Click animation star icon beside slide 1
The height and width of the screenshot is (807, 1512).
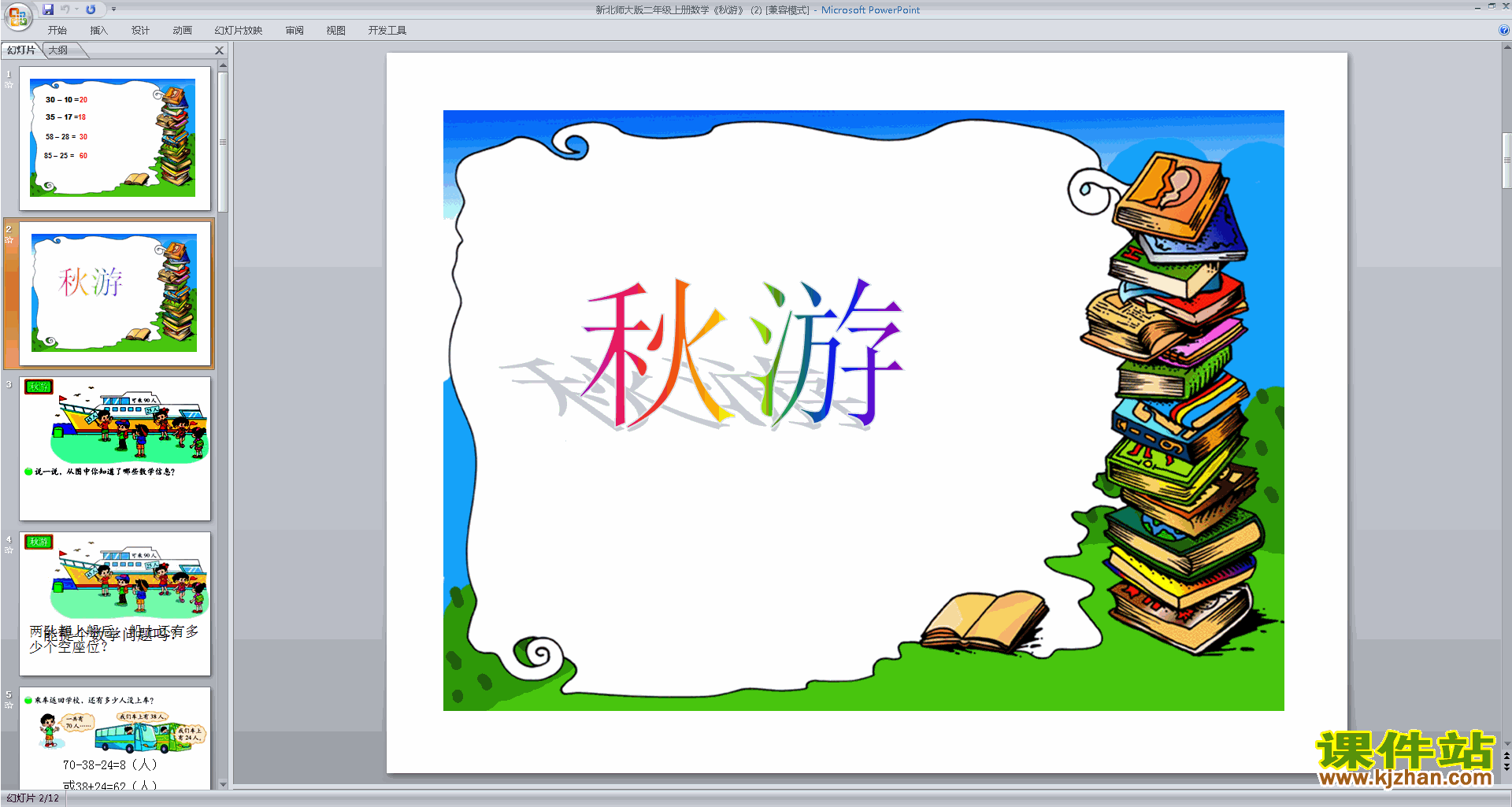tap(9, 85)
